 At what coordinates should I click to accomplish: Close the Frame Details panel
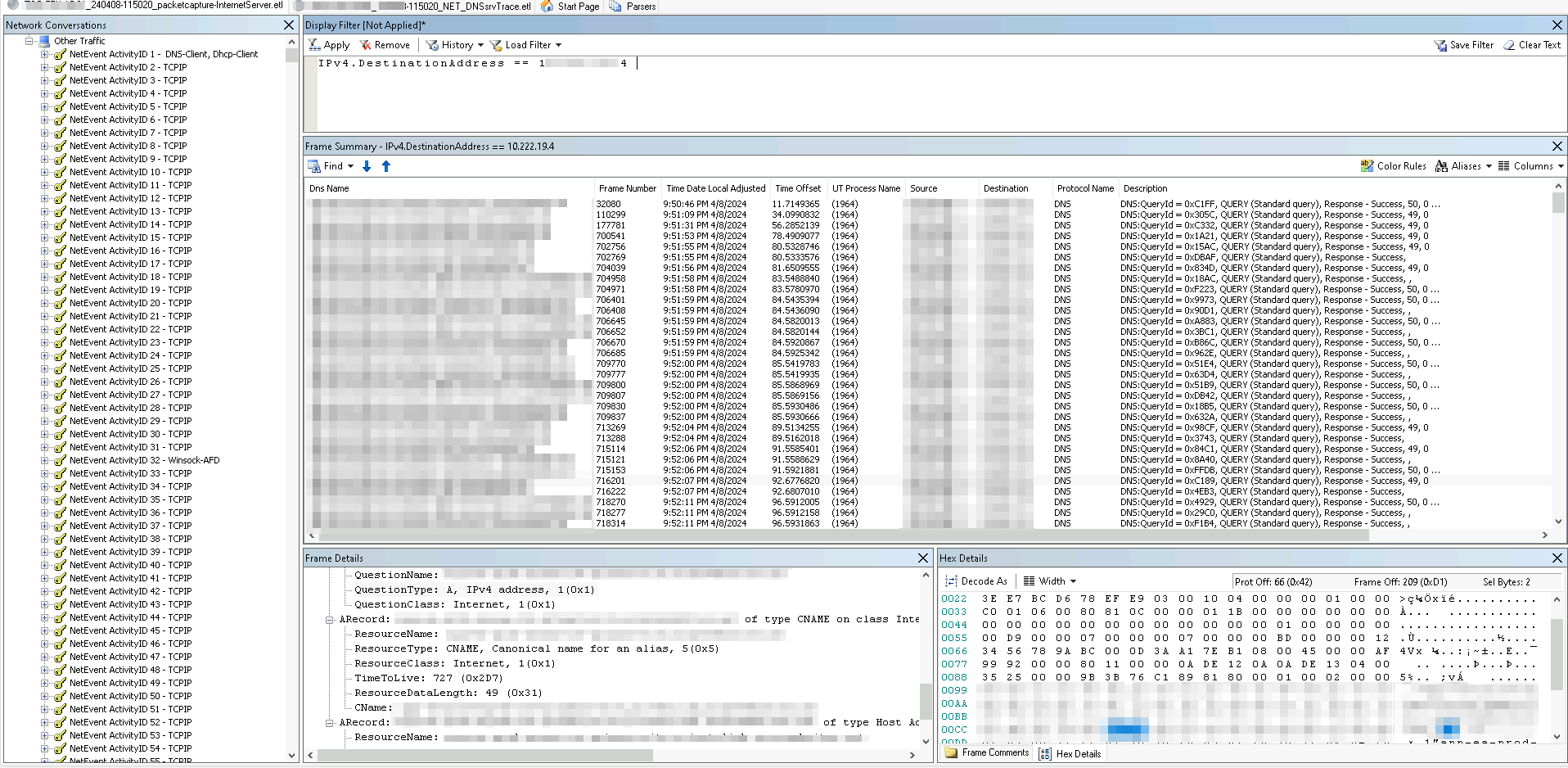pyautogui.click(x=923, y=558)
